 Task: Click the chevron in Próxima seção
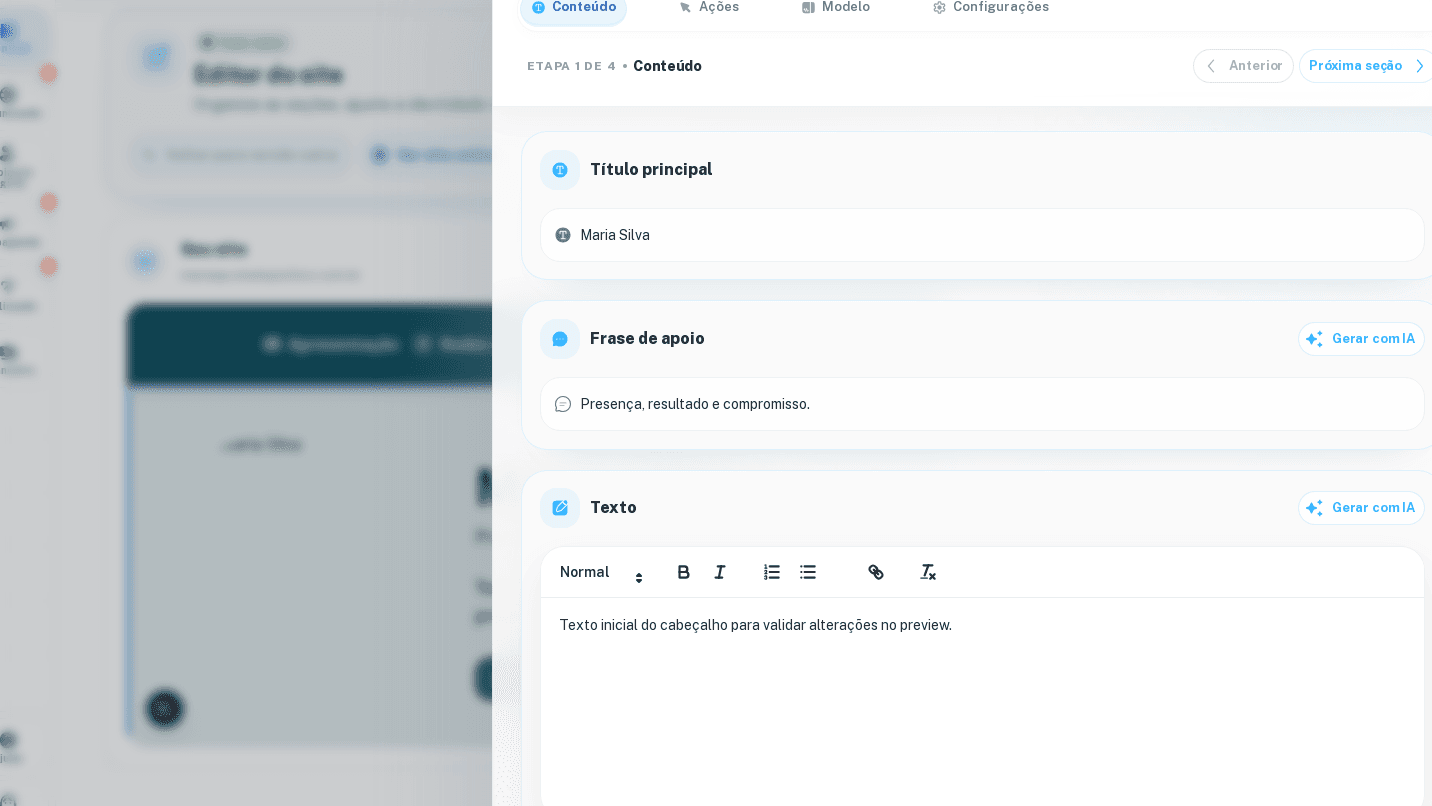click(1419, 66)
